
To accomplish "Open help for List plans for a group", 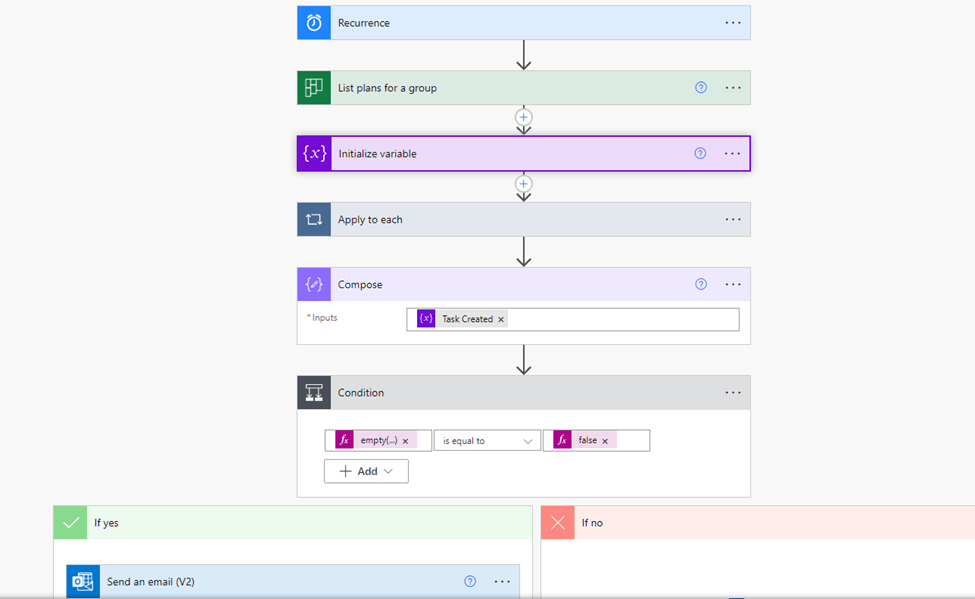I will (701, 88).
